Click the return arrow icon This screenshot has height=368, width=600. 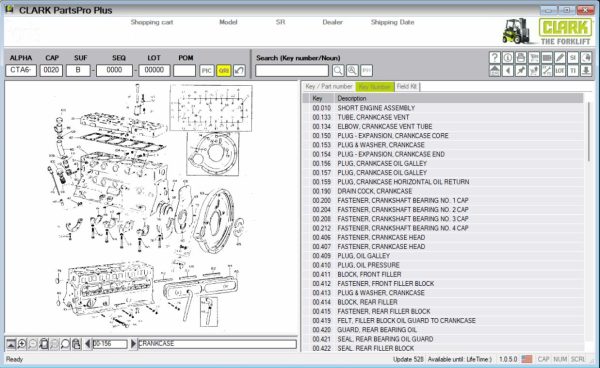tap(239, 70)
